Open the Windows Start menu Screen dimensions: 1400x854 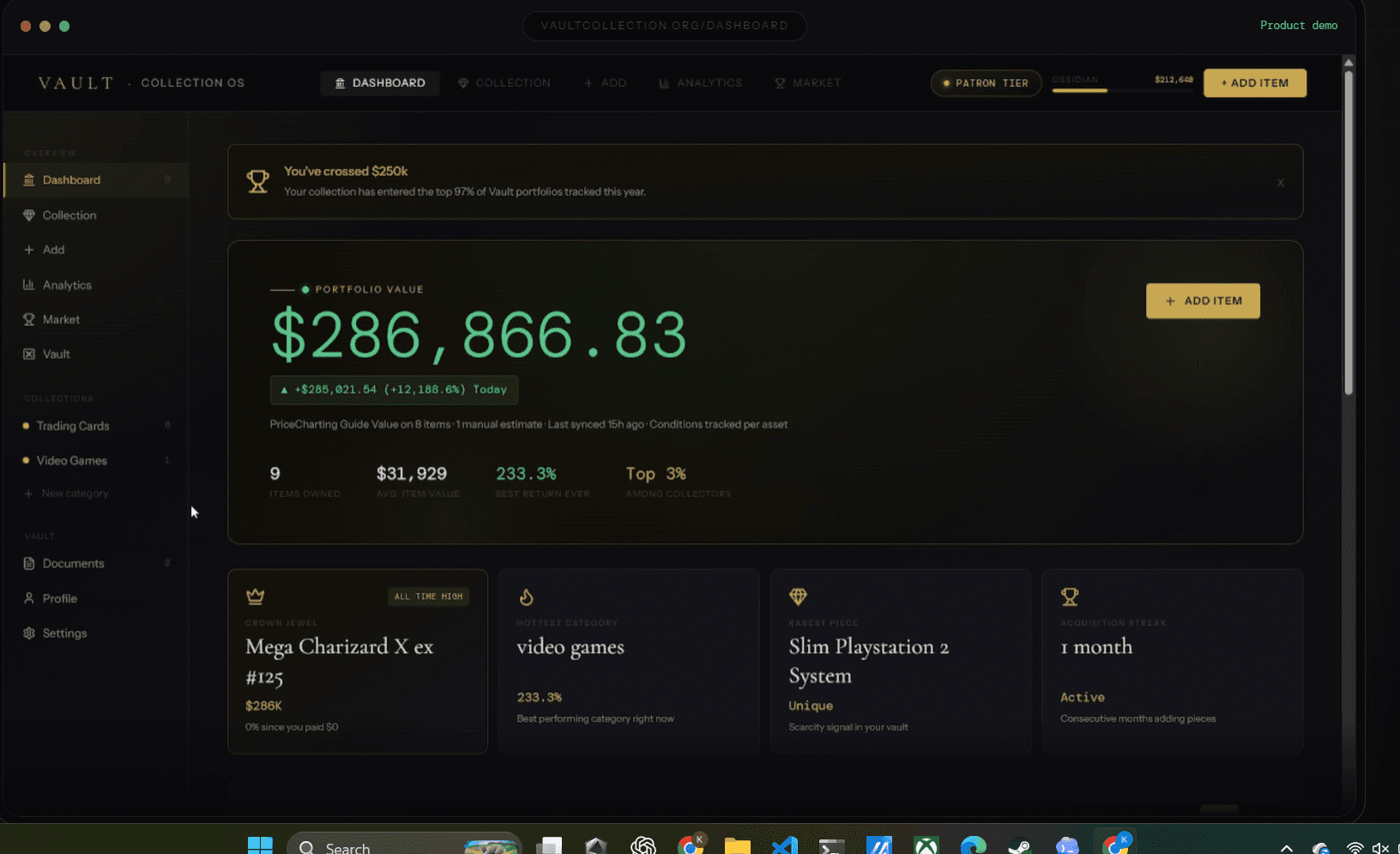(x=260, y=845)
